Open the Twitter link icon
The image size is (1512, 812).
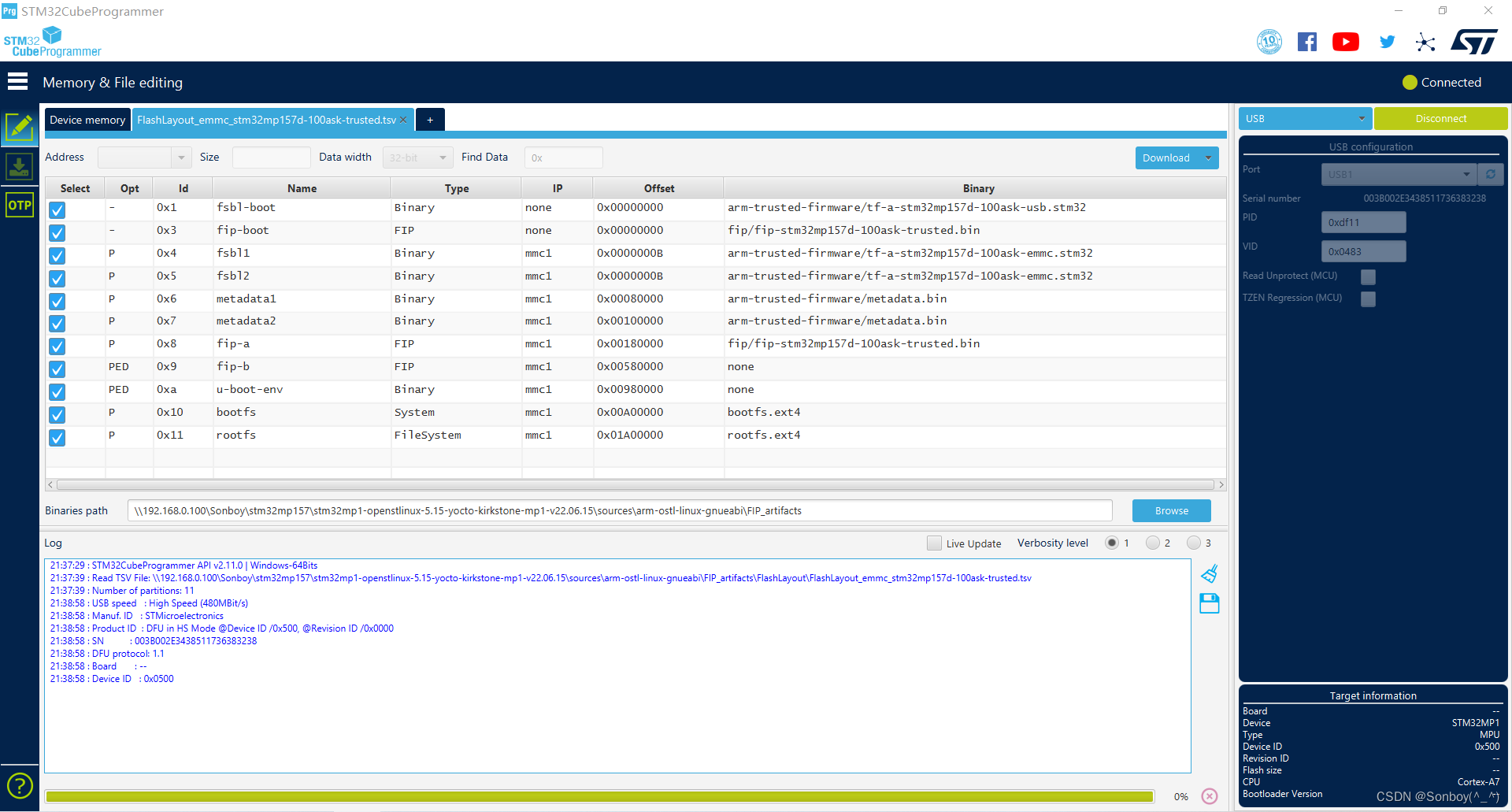click(x=1388, y=42)
